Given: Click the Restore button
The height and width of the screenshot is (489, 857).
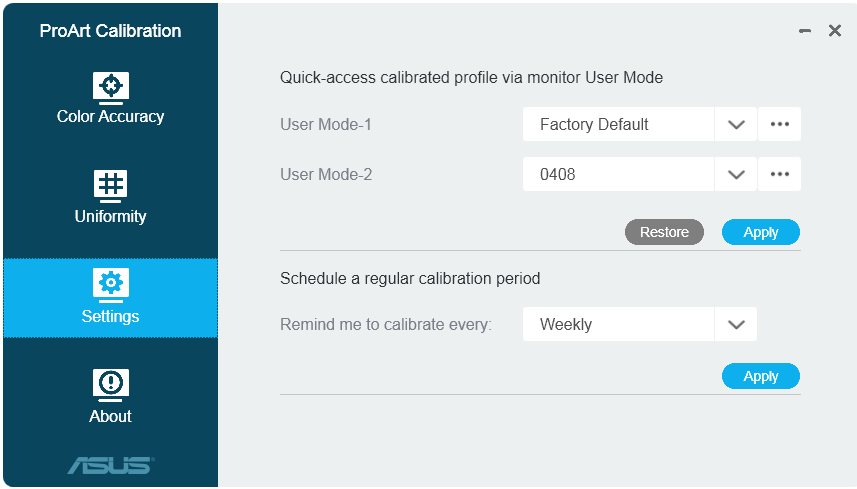Looking at the screenshot, I should point(664,232).
